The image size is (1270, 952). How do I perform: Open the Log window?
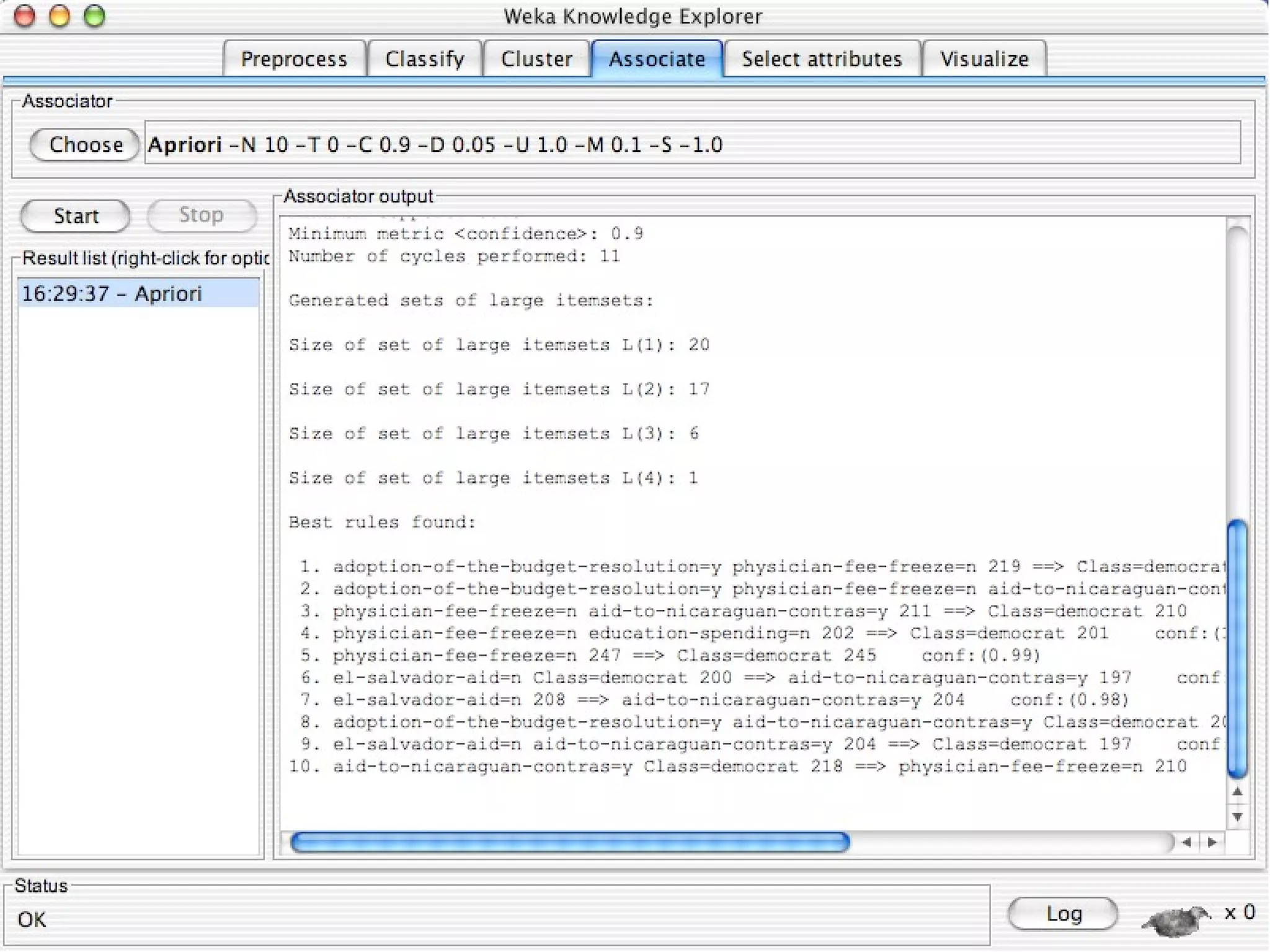1063,914
